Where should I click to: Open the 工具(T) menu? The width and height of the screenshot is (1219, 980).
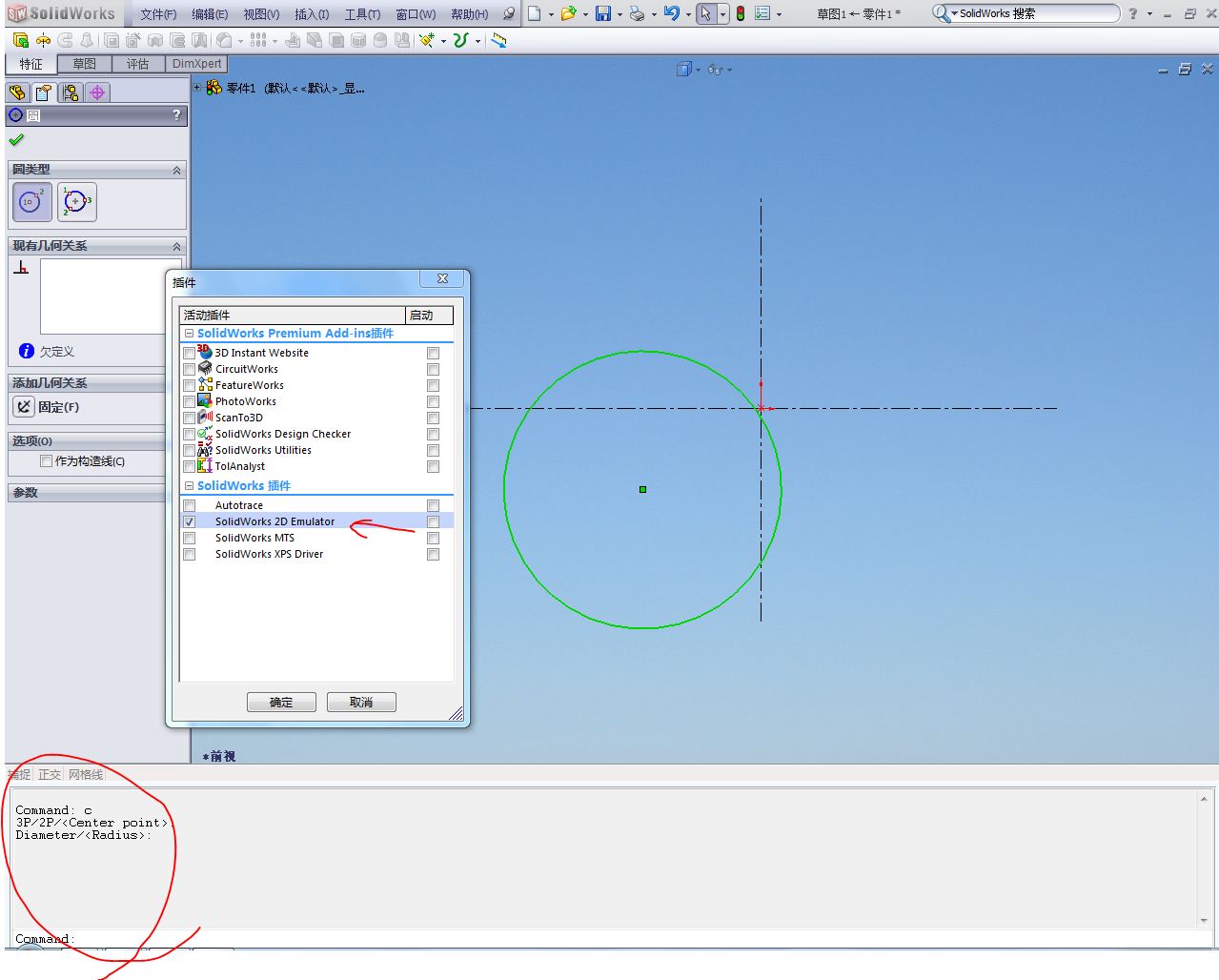pyautogui.click(x=363, y=14)
